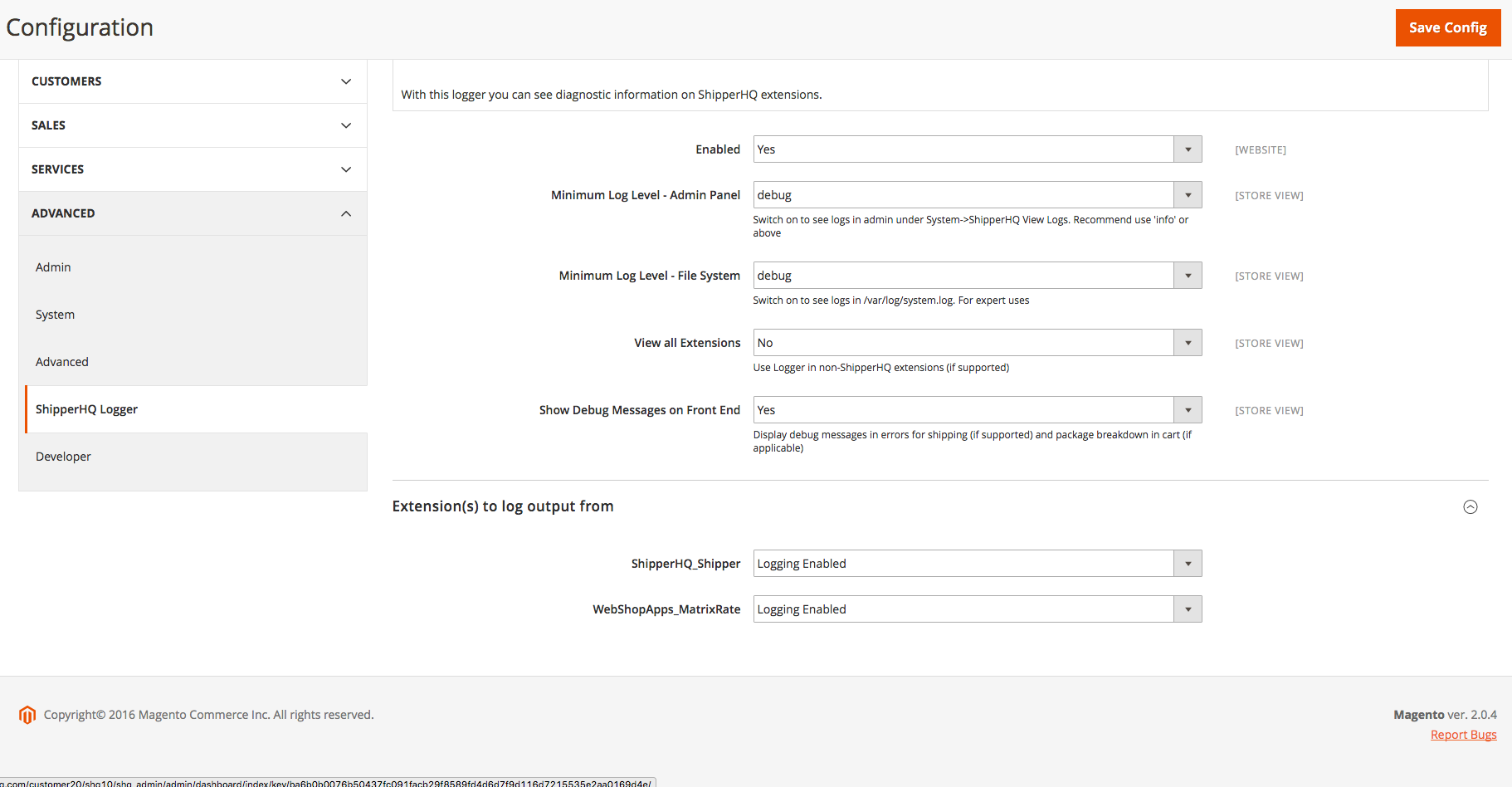The image size is (1512, 787).
Task: Open the Advanced sub-item under Advanced
Action: [62, 362]
